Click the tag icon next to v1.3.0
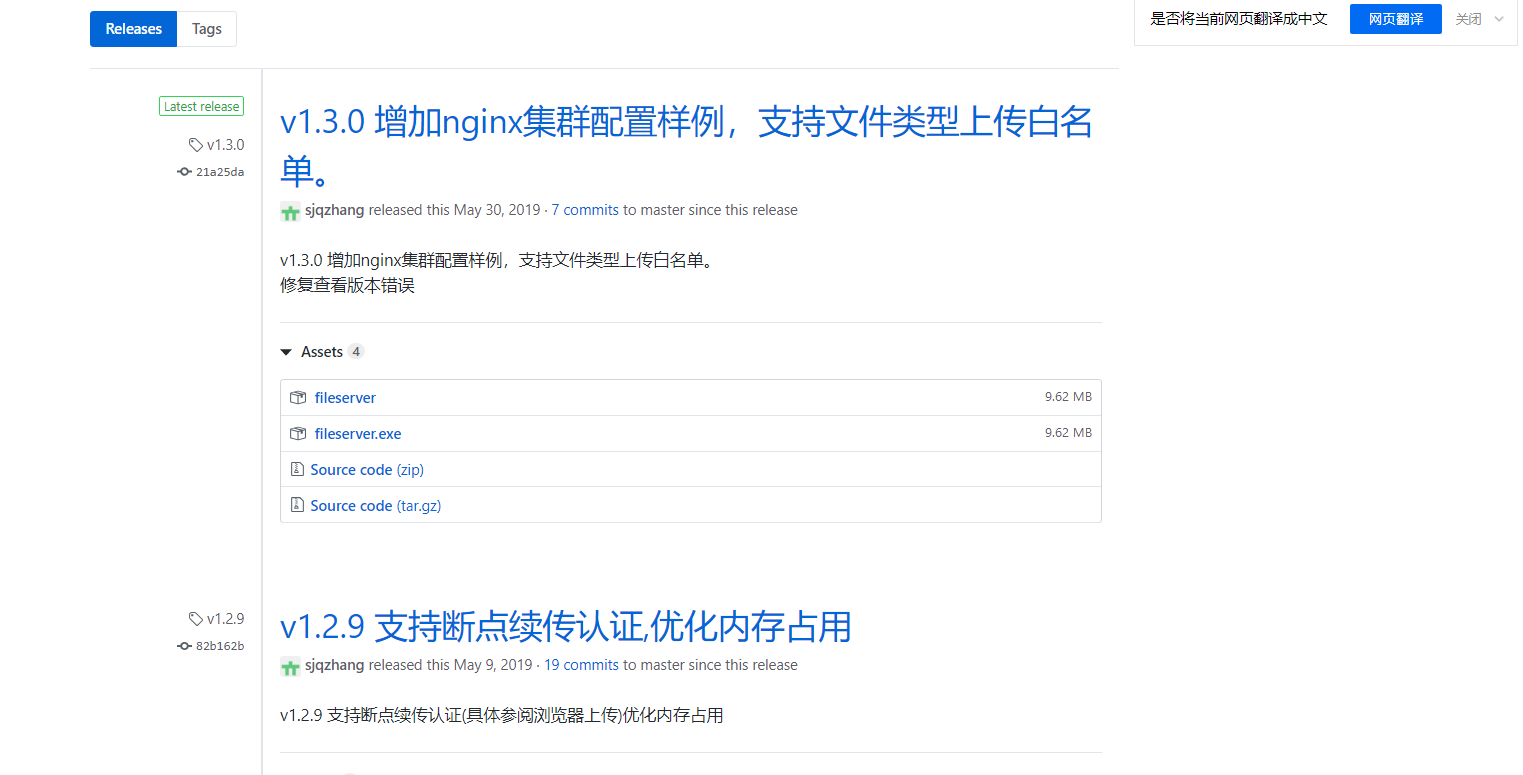This screenshot has height=775, width=1523. click(x=196, y=144)
